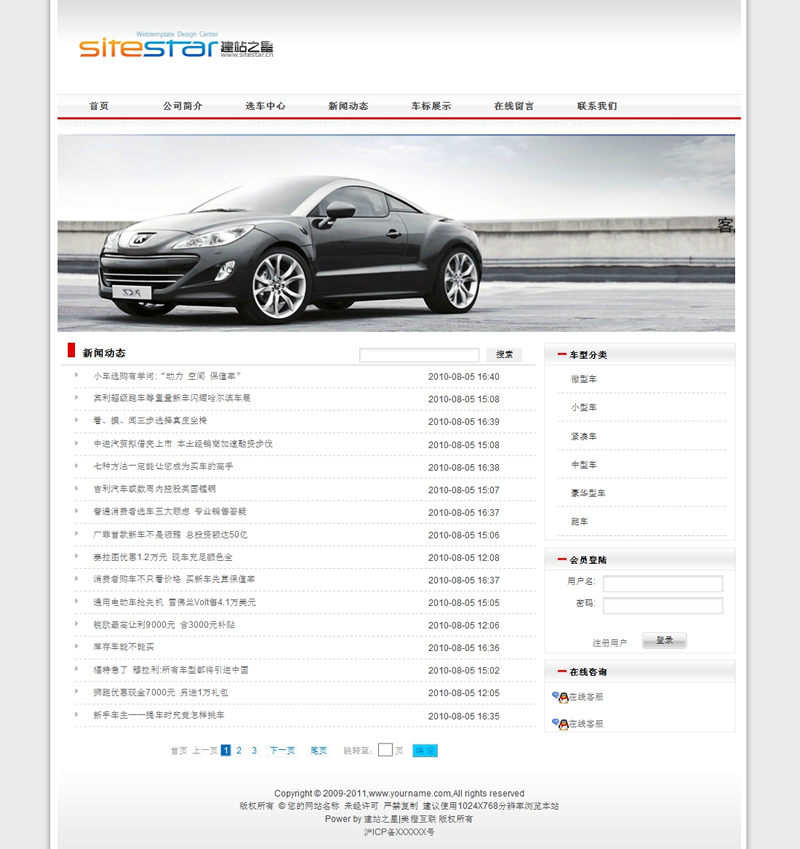Open the 注册用户 registration link
The image size is (800, 849).
[609, 643]
